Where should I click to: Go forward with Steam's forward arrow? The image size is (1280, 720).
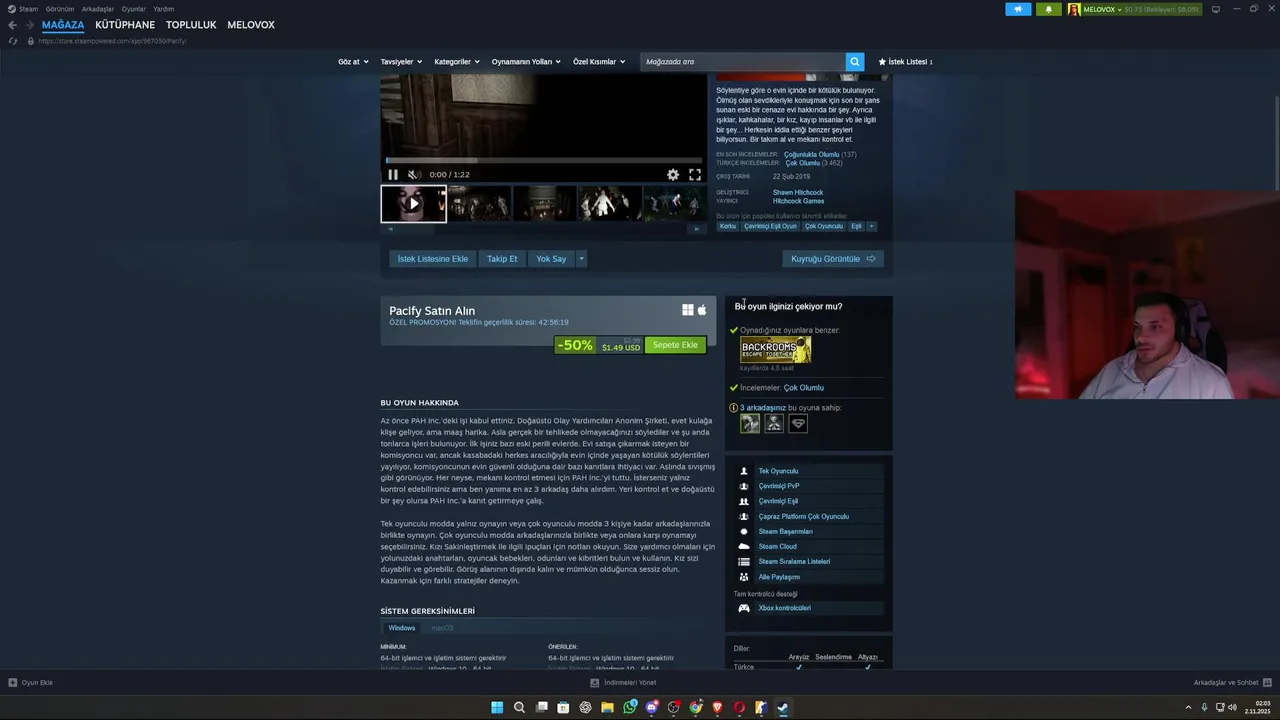tap(29, 25)
